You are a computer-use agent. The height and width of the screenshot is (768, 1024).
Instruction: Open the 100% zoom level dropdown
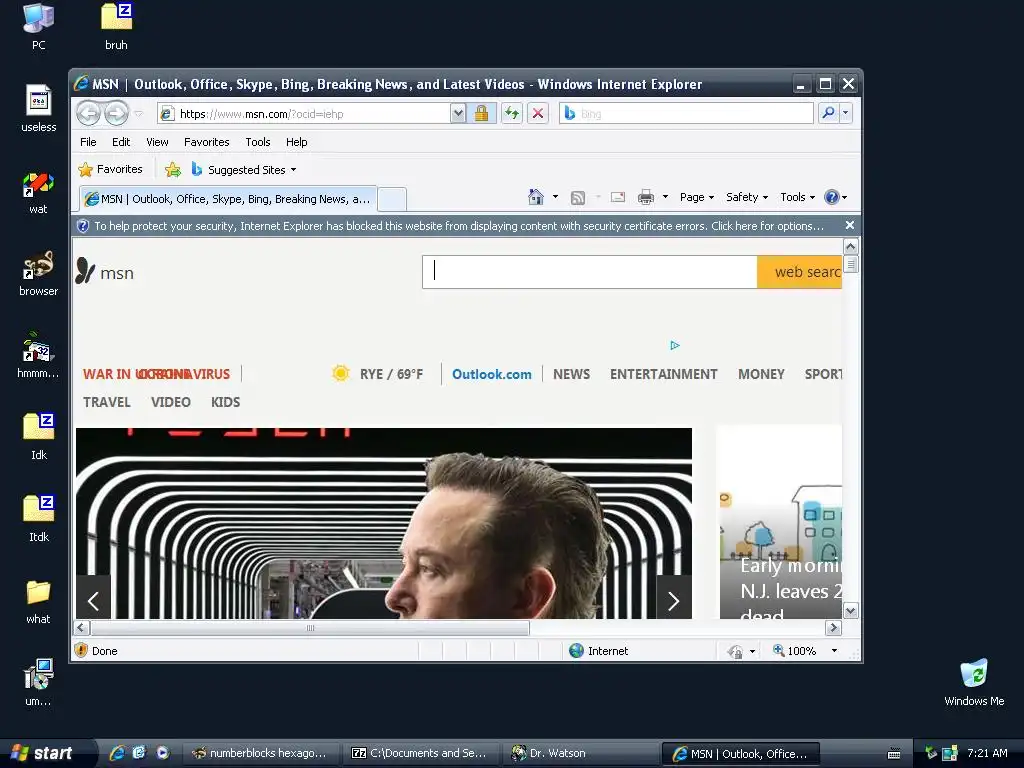click(834, 650)
